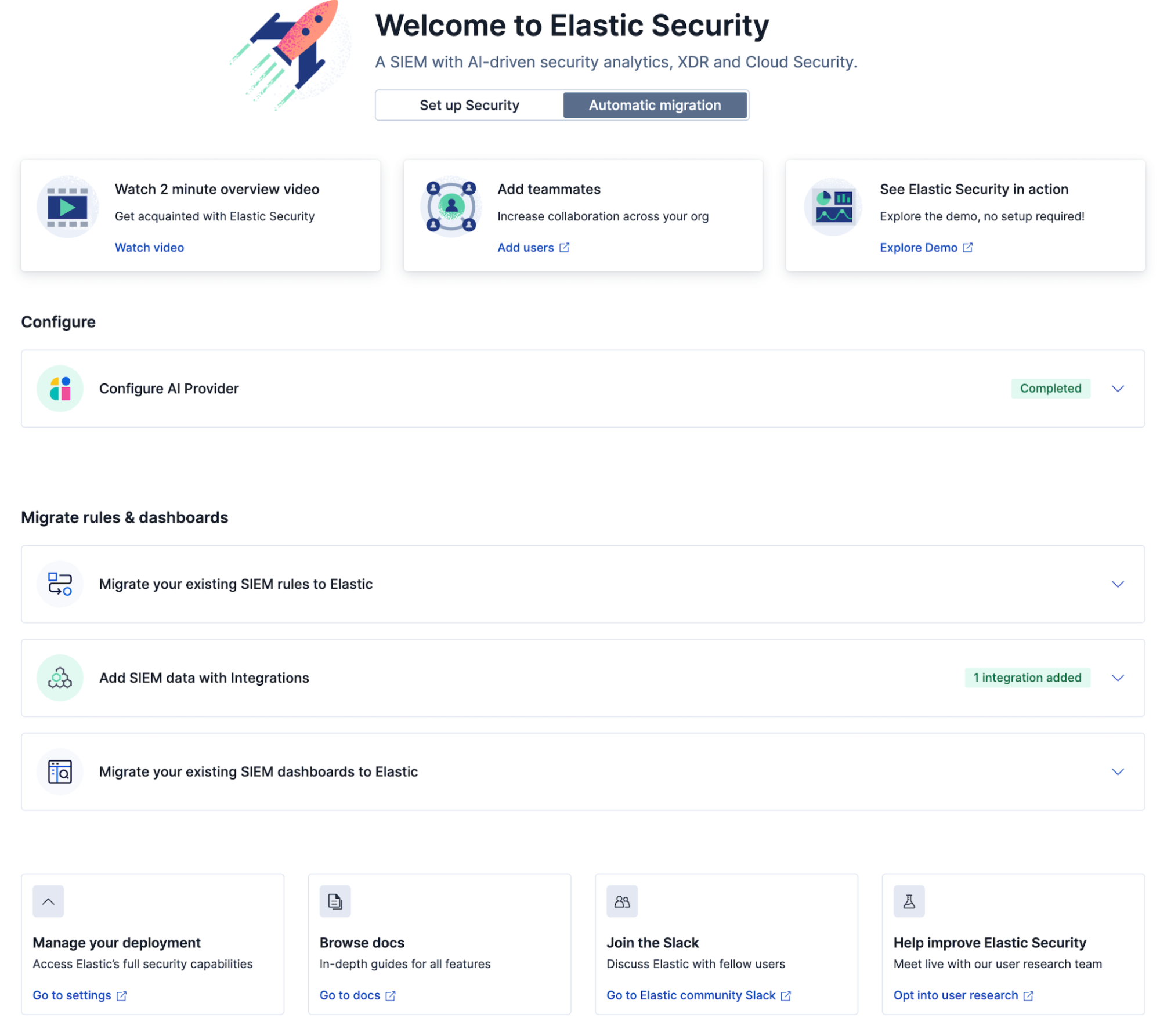1160x1036 pixels.
Task: Click the integrations hexagon icon
Action: click(60, 678)
